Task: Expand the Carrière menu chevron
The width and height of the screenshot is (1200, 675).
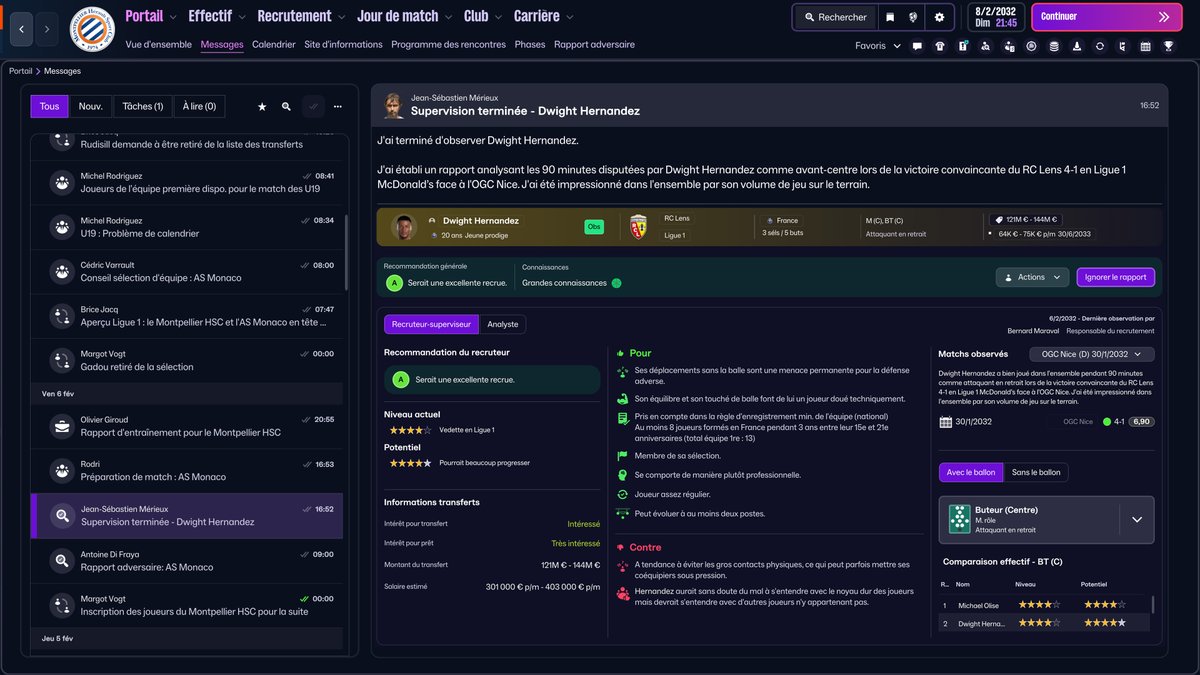Action: point(570,17)
